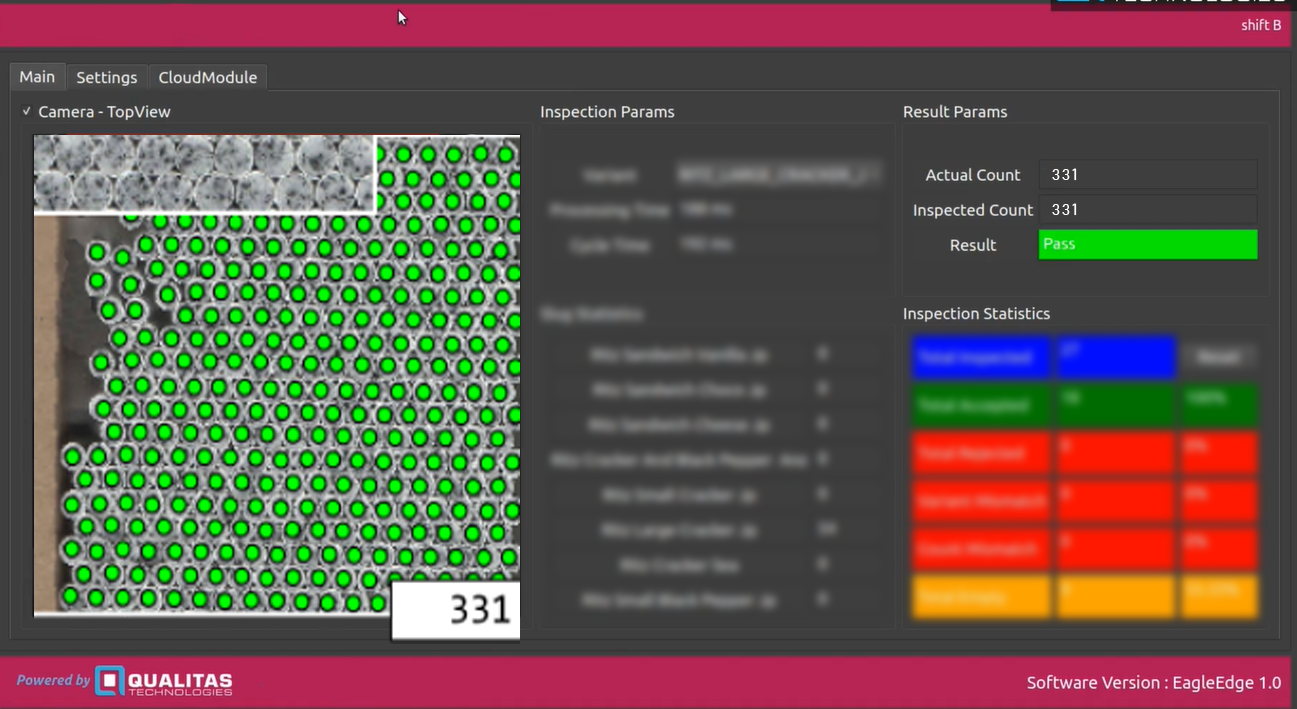Click the blurred Reset button in Inspection Statistics

pos(1219,357)
